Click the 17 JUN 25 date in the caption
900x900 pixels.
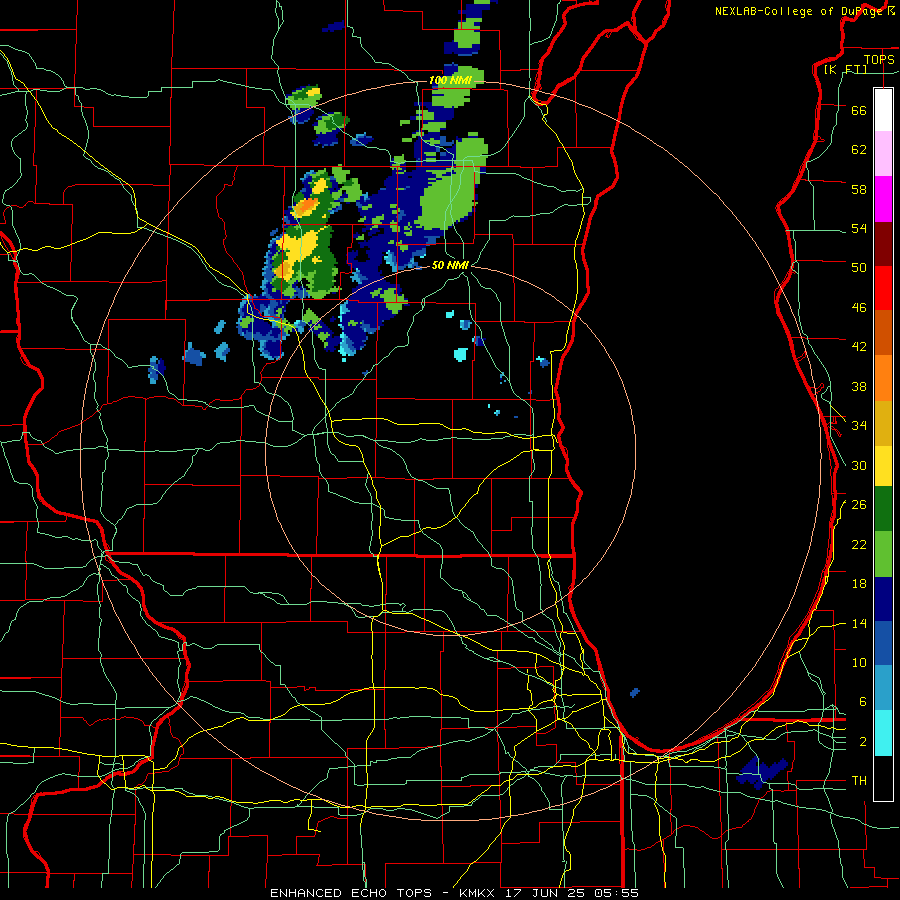click(545, 893)
